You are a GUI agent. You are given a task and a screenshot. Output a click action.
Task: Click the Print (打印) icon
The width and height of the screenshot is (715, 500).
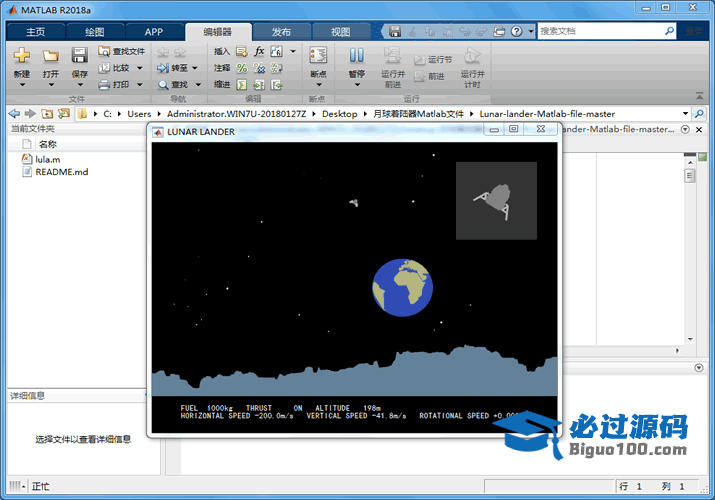[x=104, y=85]
